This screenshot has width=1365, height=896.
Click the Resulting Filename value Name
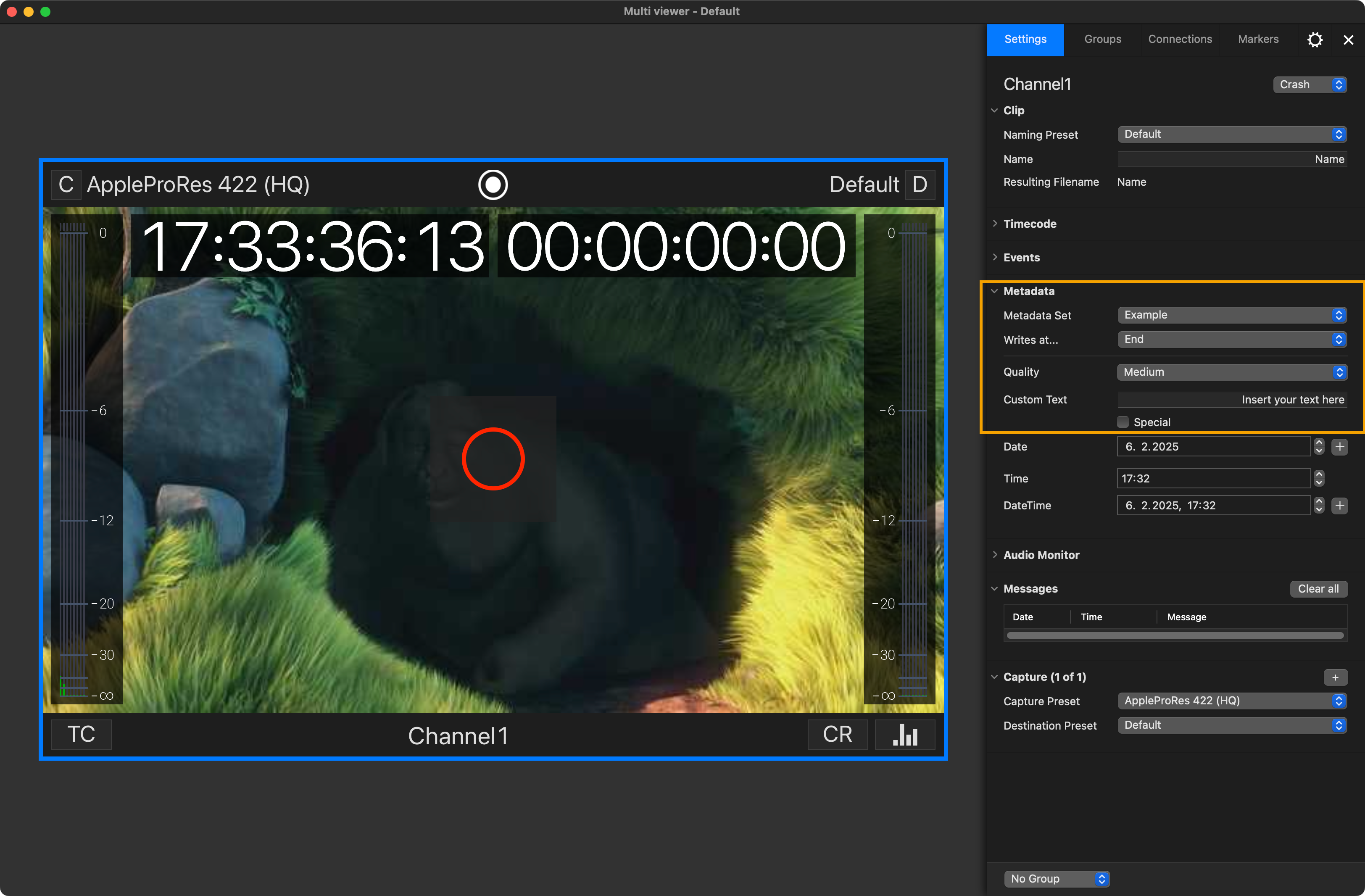[x=1131, y=182]
